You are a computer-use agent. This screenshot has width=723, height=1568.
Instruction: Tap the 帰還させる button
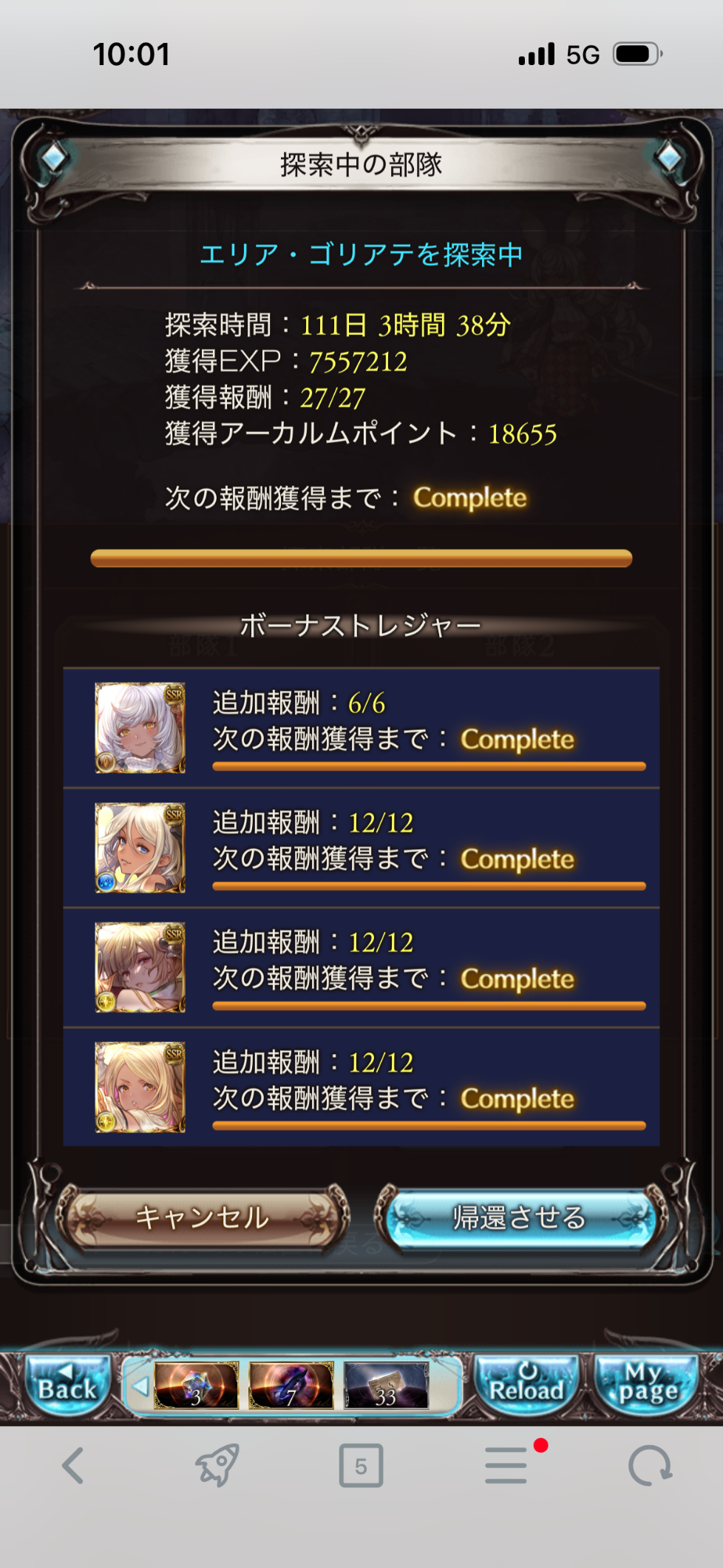tap(520, 1218)
